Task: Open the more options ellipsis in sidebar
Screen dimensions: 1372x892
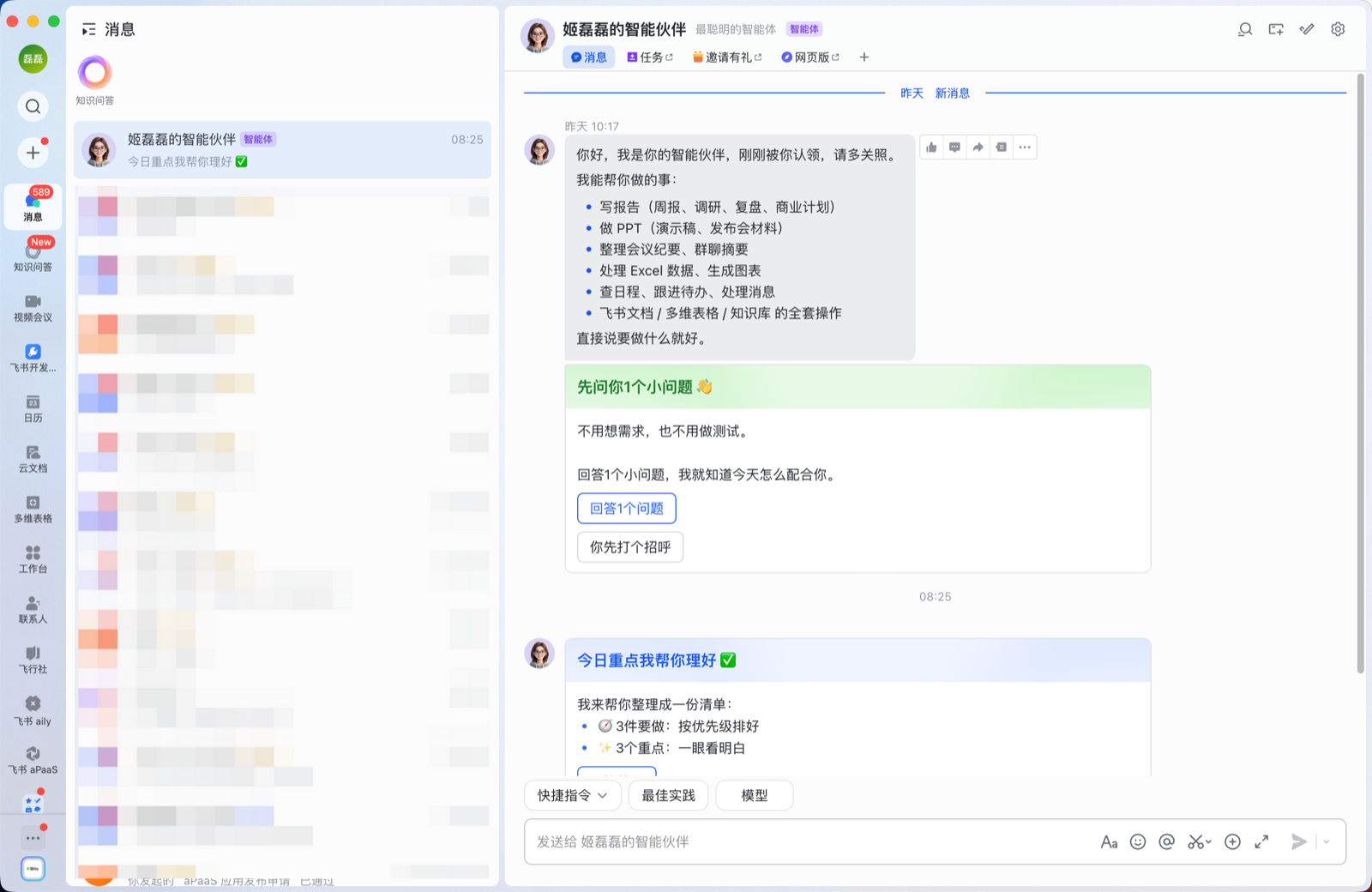Action: [x=33, y=838]
